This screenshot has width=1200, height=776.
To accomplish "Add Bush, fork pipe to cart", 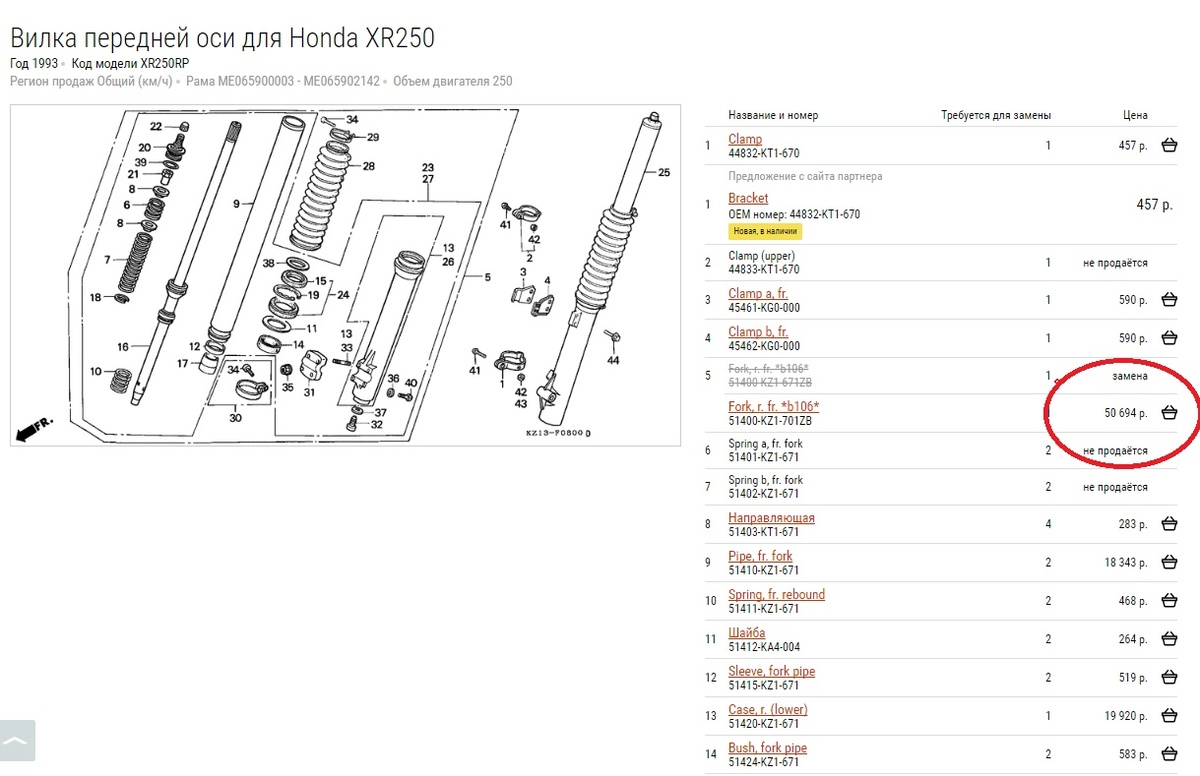I will (x=1169, y=755).
